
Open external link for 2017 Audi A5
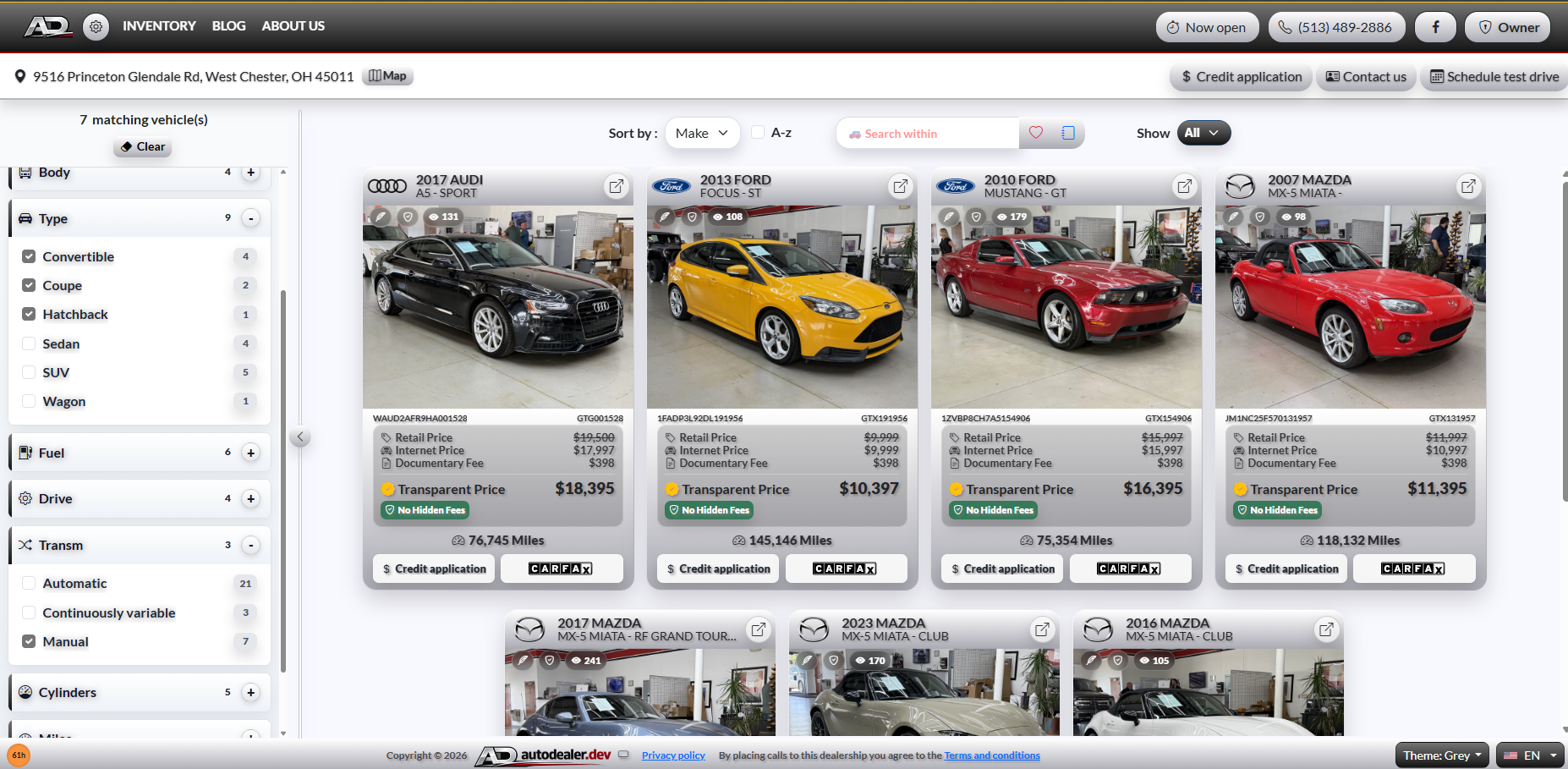[x=617, y=186]
